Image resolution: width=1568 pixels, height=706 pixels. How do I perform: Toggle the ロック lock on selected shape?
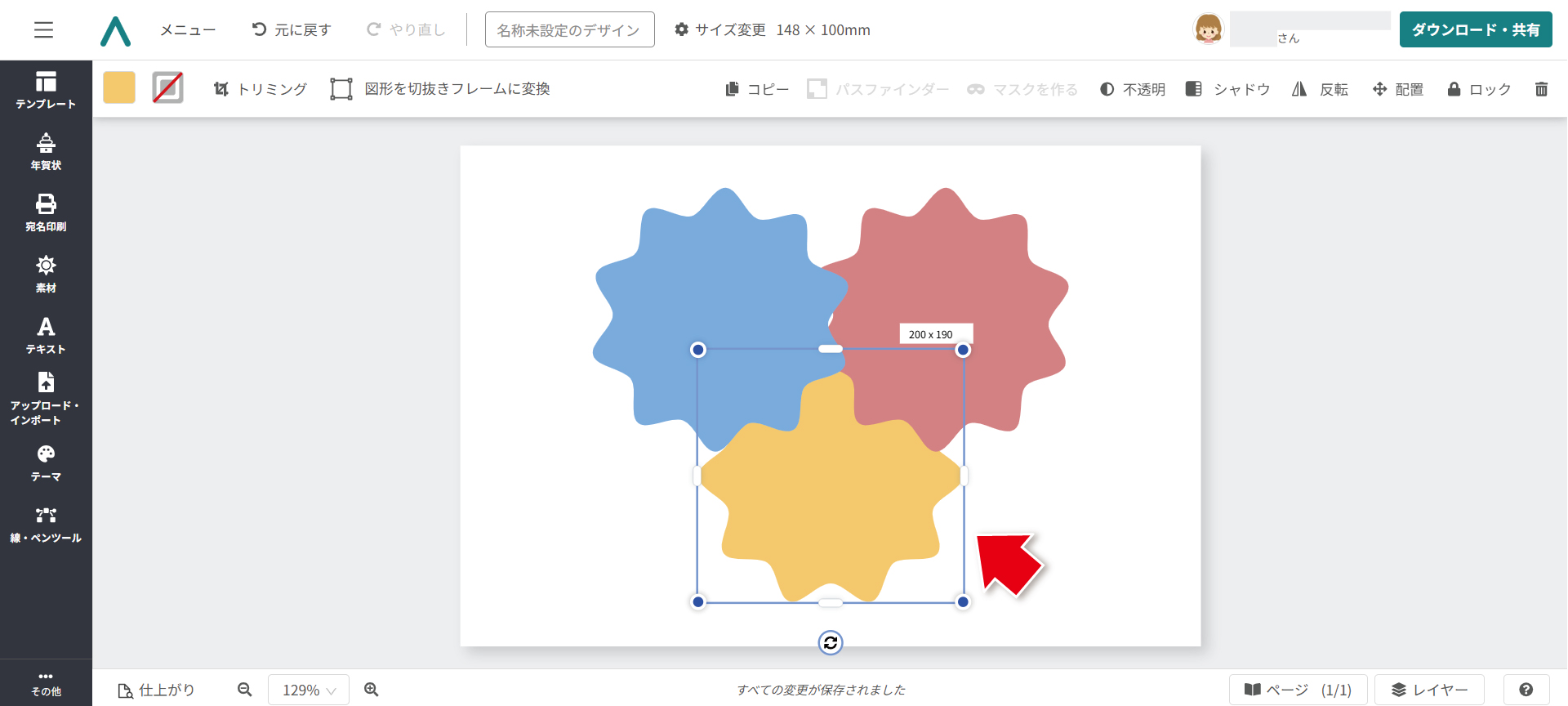pyautogui.click(x=1479, y=89)
